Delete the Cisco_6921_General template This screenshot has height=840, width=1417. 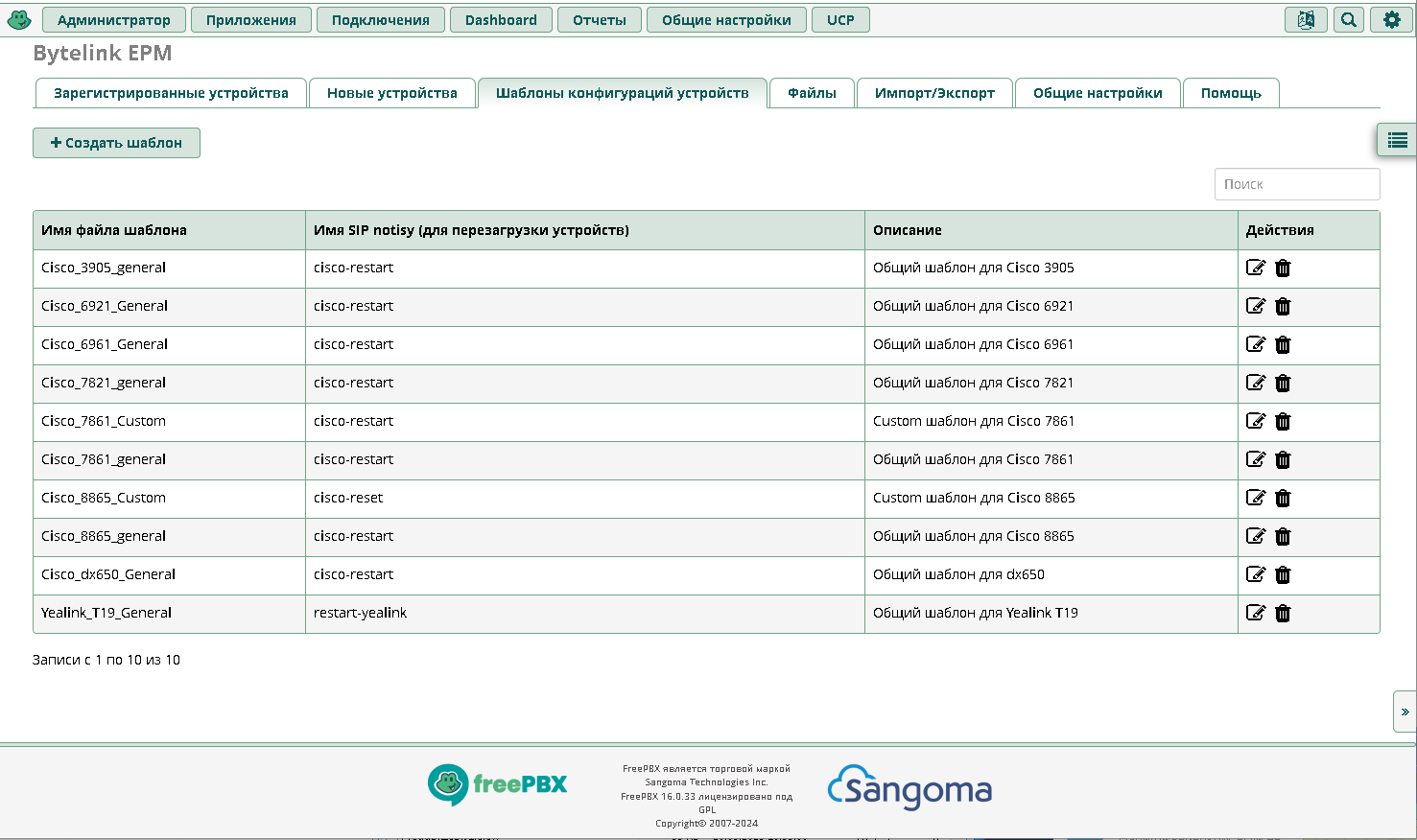point(1283,306)
